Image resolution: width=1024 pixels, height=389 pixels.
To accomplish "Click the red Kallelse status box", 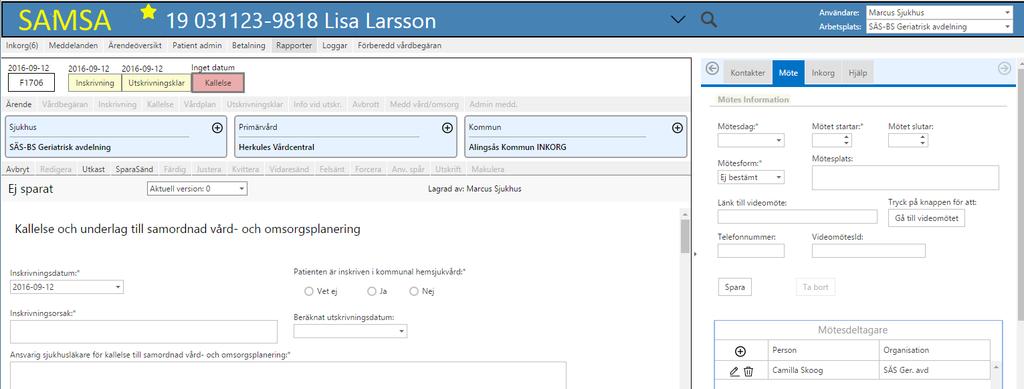I will [x=218, y=83].
